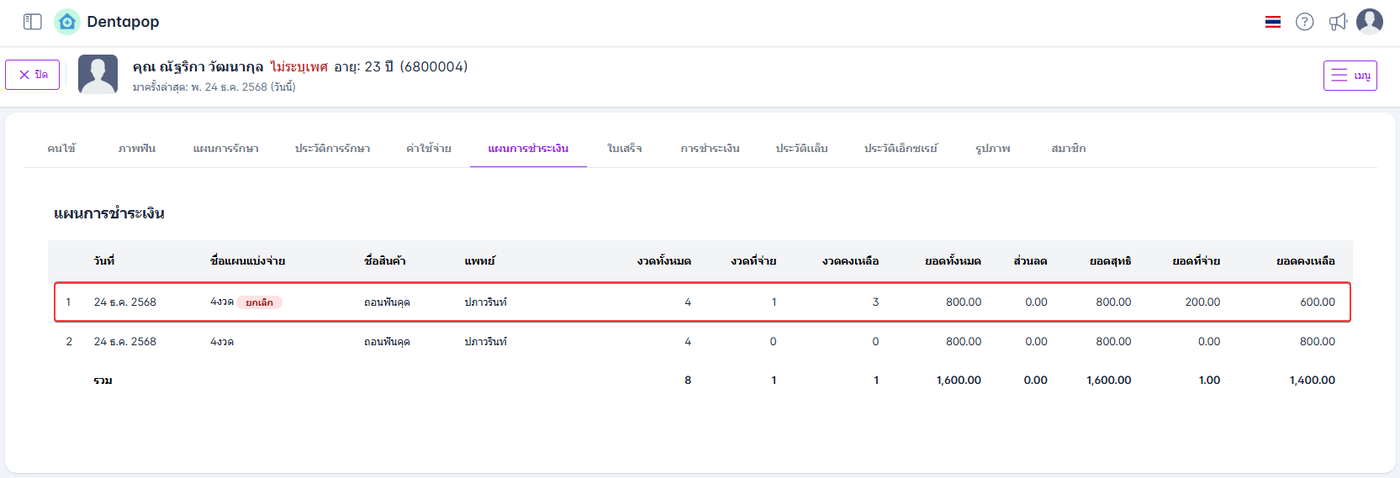The image size is (1400, 478).
Task: Click the ยกเลิก status badge
Action: point(260,302)
